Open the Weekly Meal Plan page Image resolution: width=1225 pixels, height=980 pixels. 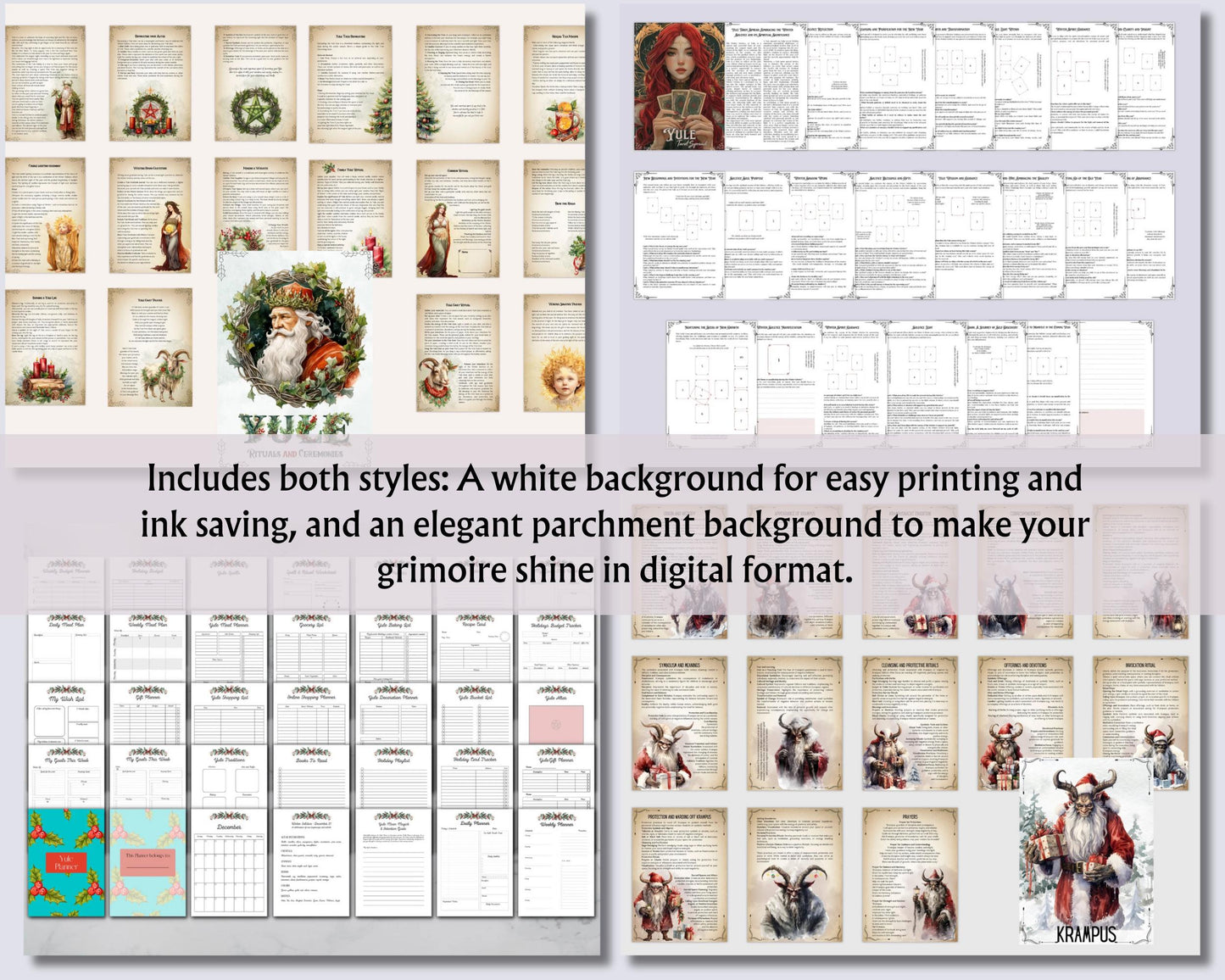click(147, 647)
